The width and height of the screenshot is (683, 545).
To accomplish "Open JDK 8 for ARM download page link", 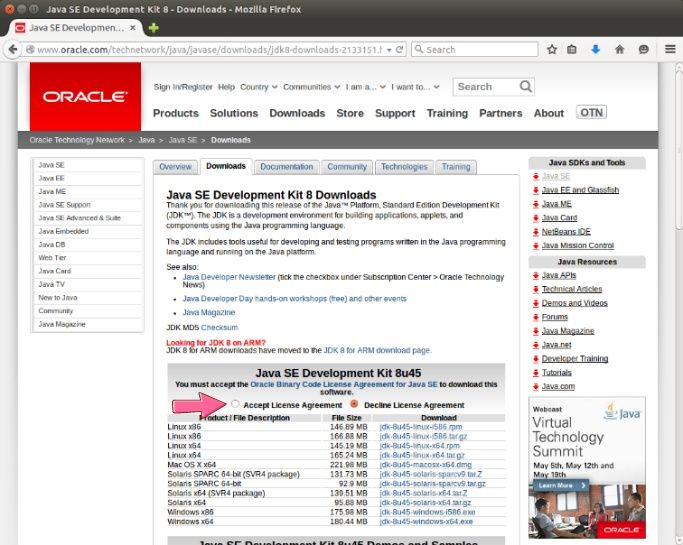I will point(377,350).
